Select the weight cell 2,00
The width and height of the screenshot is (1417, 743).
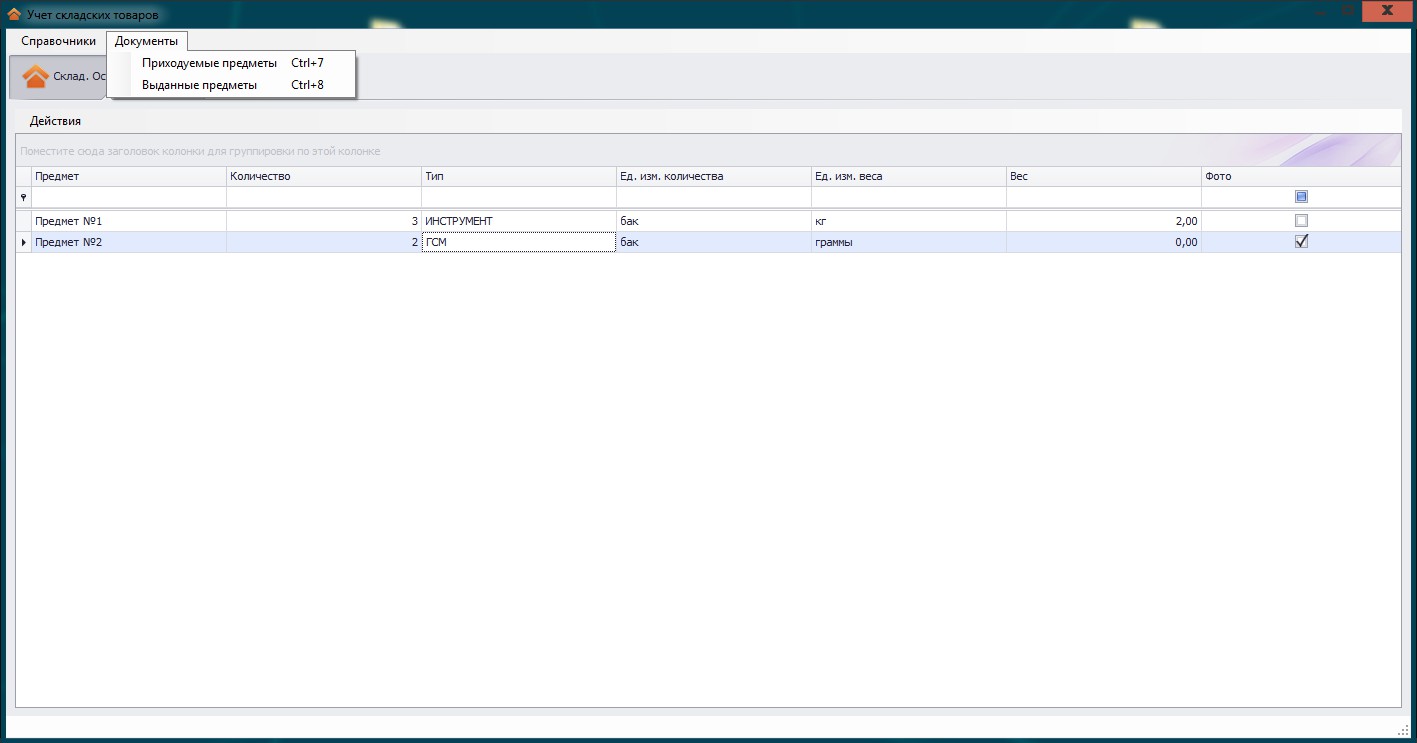(x=1104, y=221)
